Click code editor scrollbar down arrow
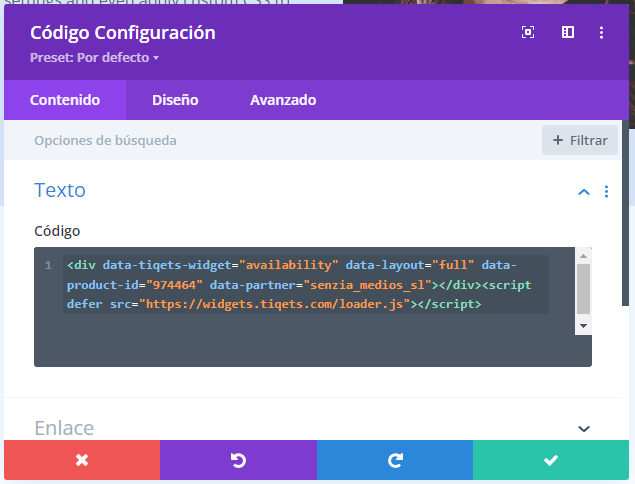 583,326
